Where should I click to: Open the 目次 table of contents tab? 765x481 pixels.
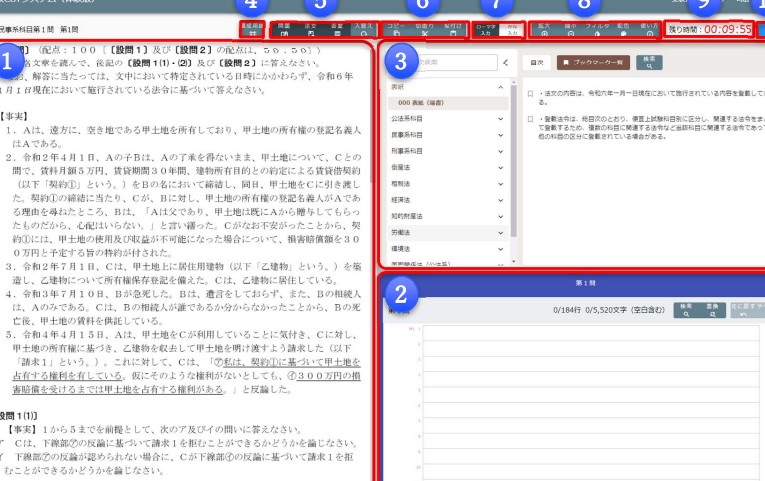537,62
